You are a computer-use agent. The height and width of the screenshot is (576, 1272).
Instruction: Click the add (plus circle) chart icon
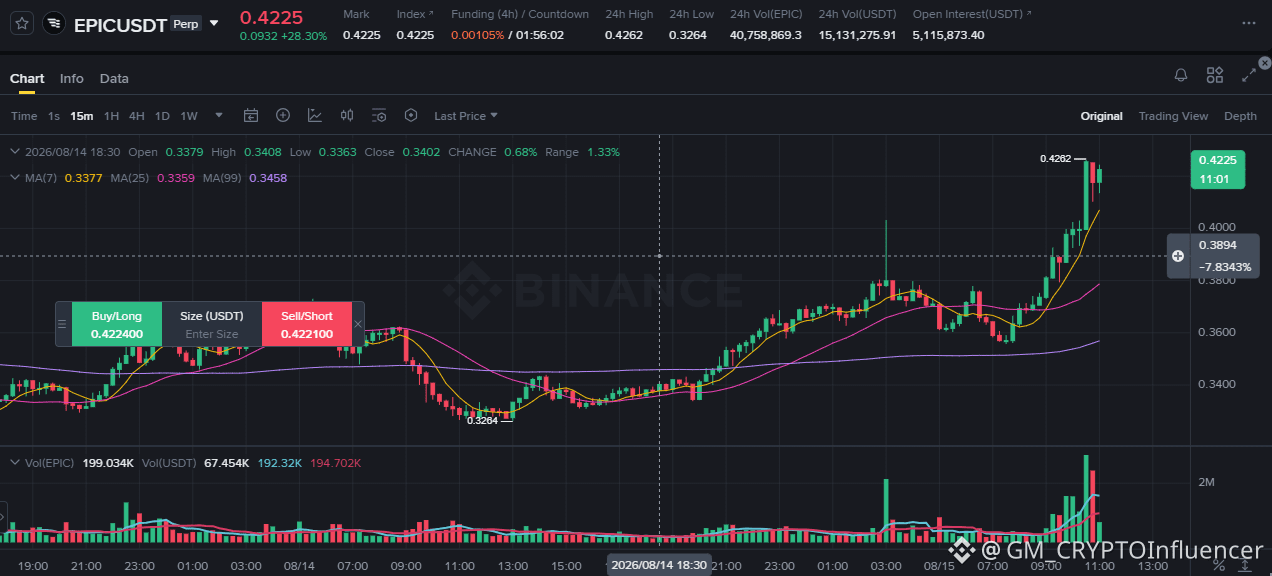283,116
